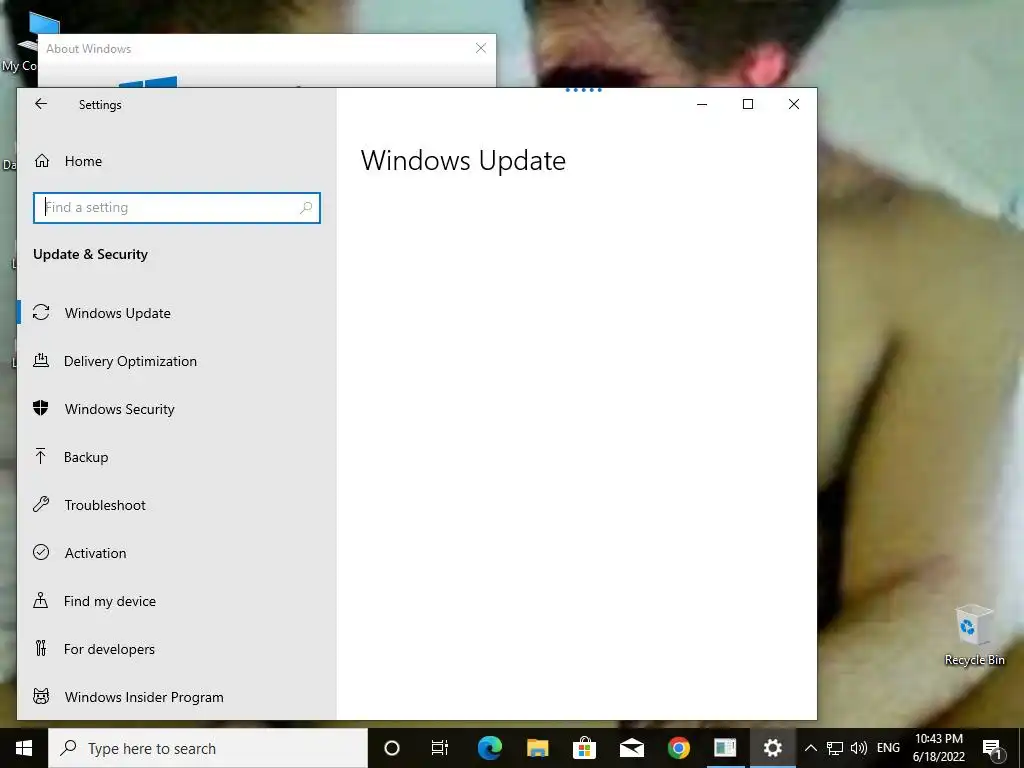Open the clock showing 10:43 PM
Viewport: 1024px width, 768px height.
(x=939, y=748)
